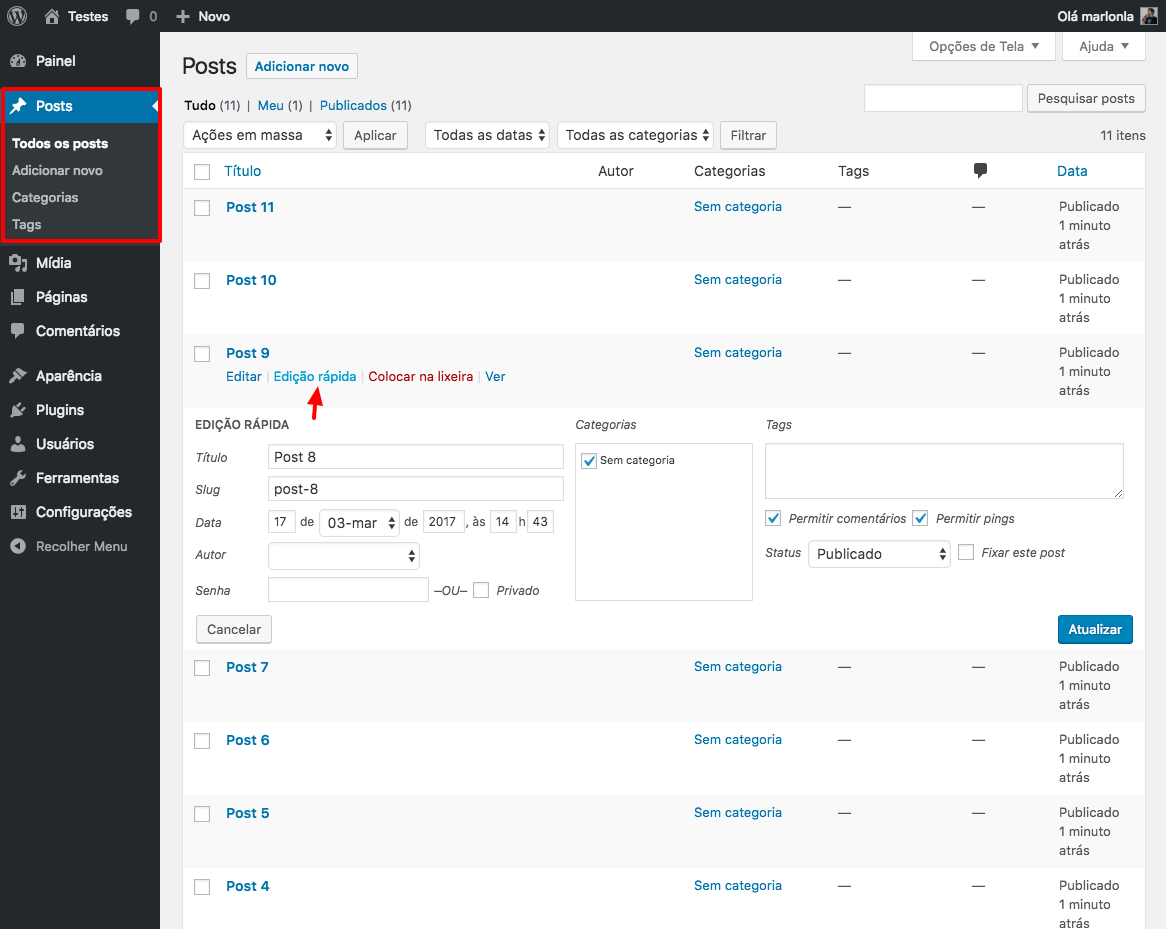The image size is (1166, 929).
Task: Click the Plugins plug icon
Action: click(19, 410)
